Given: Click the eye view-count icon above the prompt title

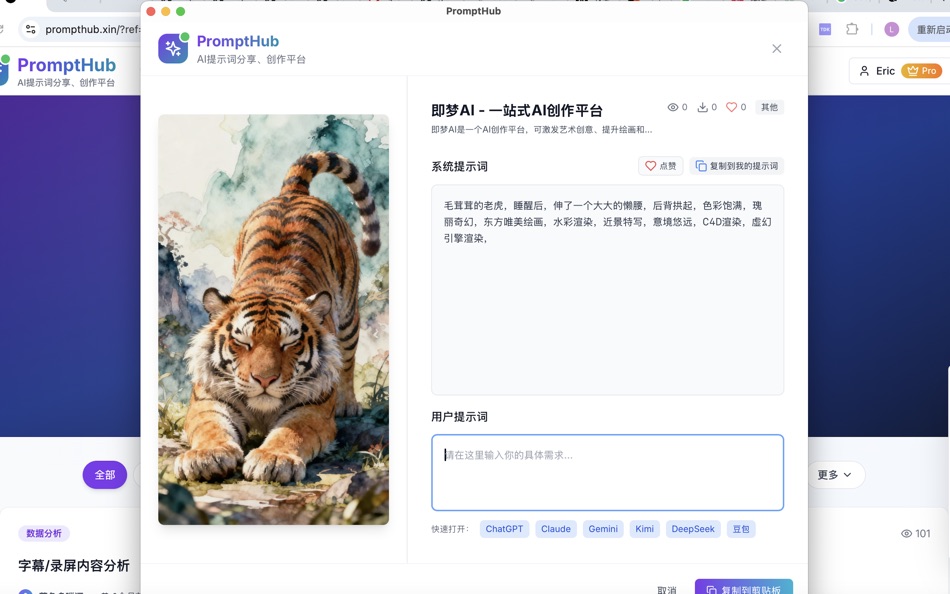Looking at the screenshot, I should pyautogui.click(x=673, y=107).
